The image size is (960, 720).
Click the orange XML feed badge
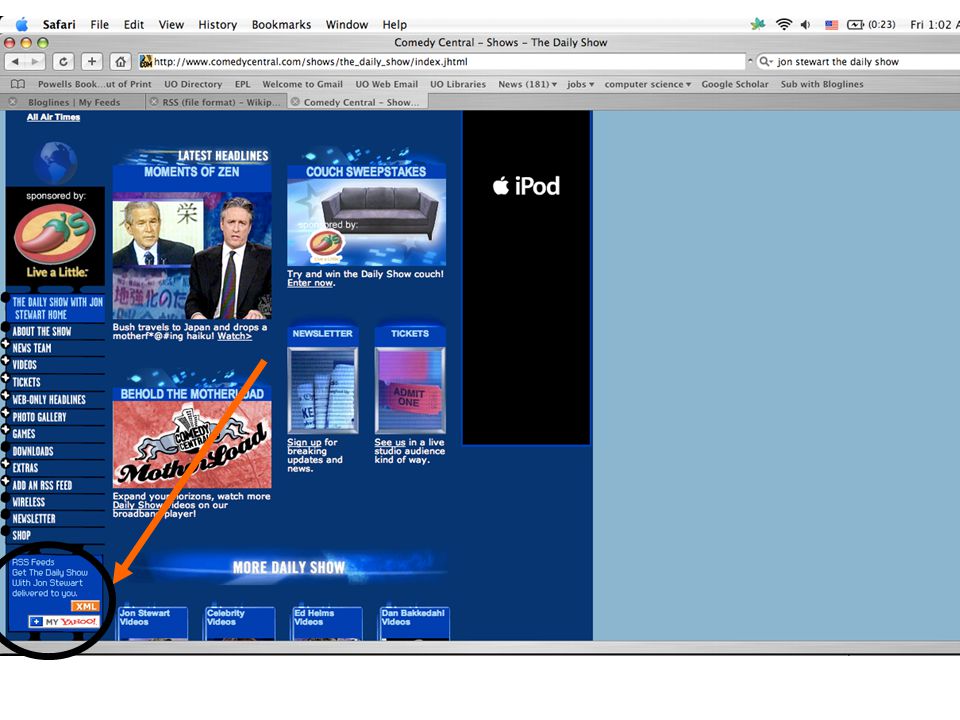pos(85,606)
